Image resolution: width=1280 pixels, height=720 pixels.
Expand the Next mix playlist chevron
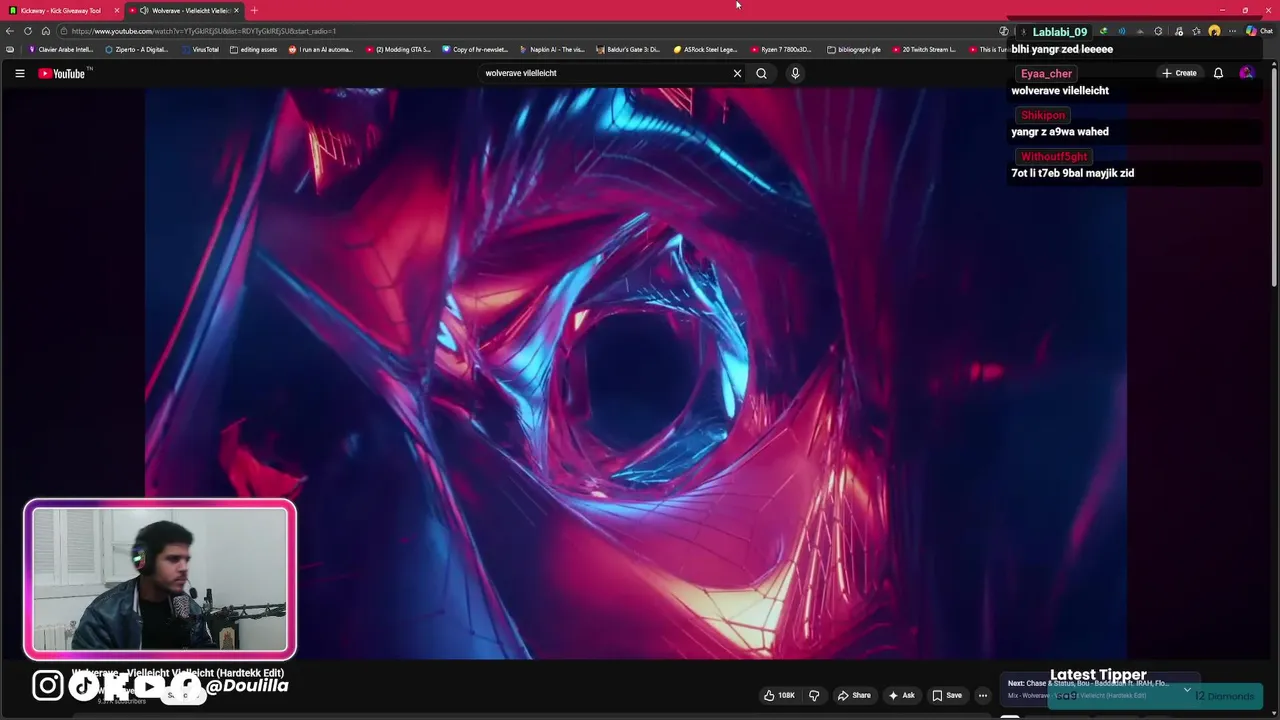tap(1187, 689)
